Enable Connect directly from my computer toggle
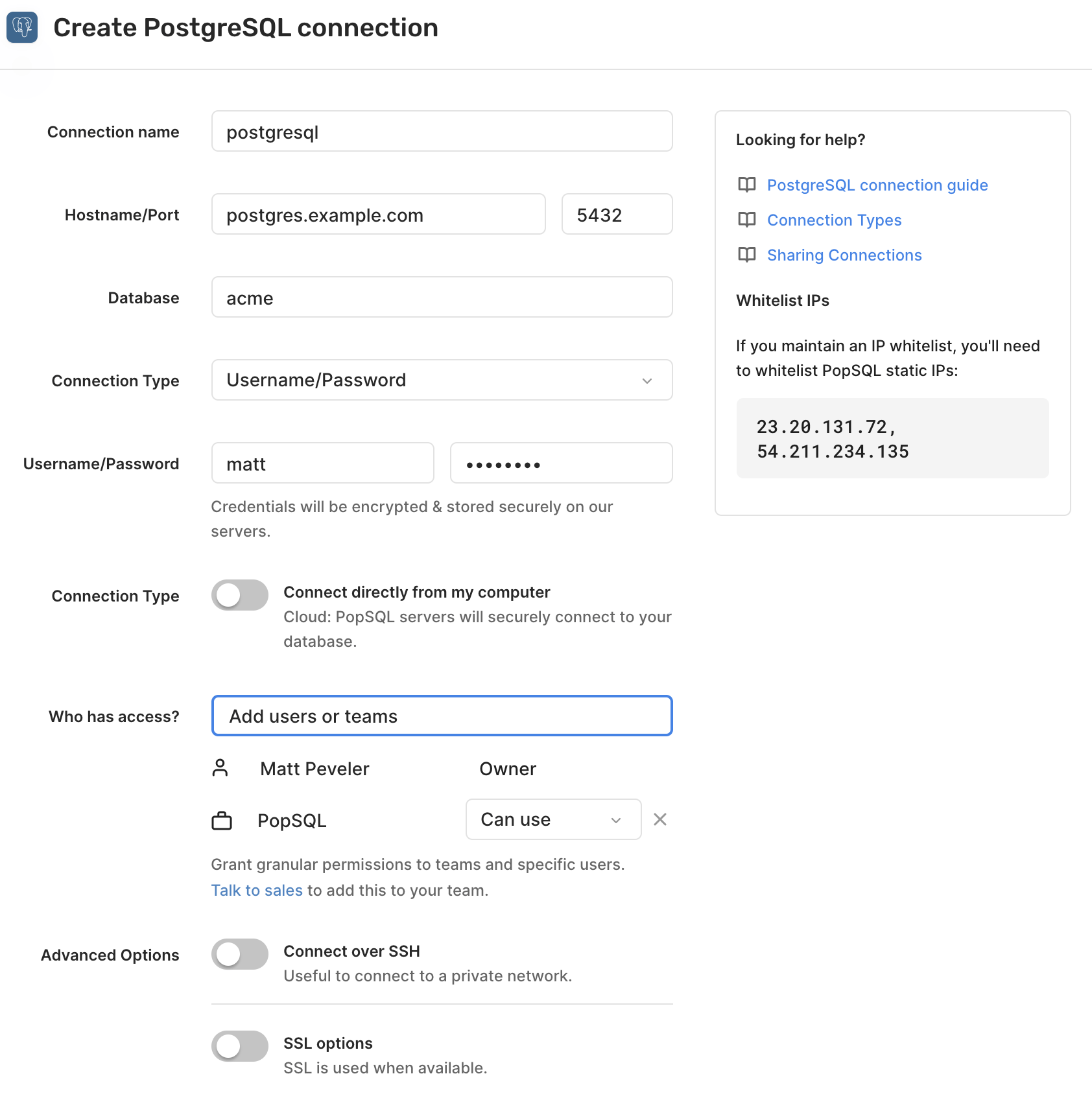Viewport: 1092px width, 1098px height. pos(240,595)
